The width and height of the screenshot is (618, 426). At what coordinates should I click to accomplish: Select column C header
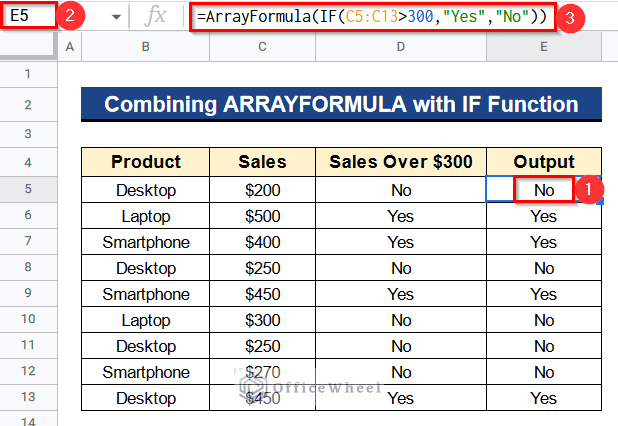(262, 47)
